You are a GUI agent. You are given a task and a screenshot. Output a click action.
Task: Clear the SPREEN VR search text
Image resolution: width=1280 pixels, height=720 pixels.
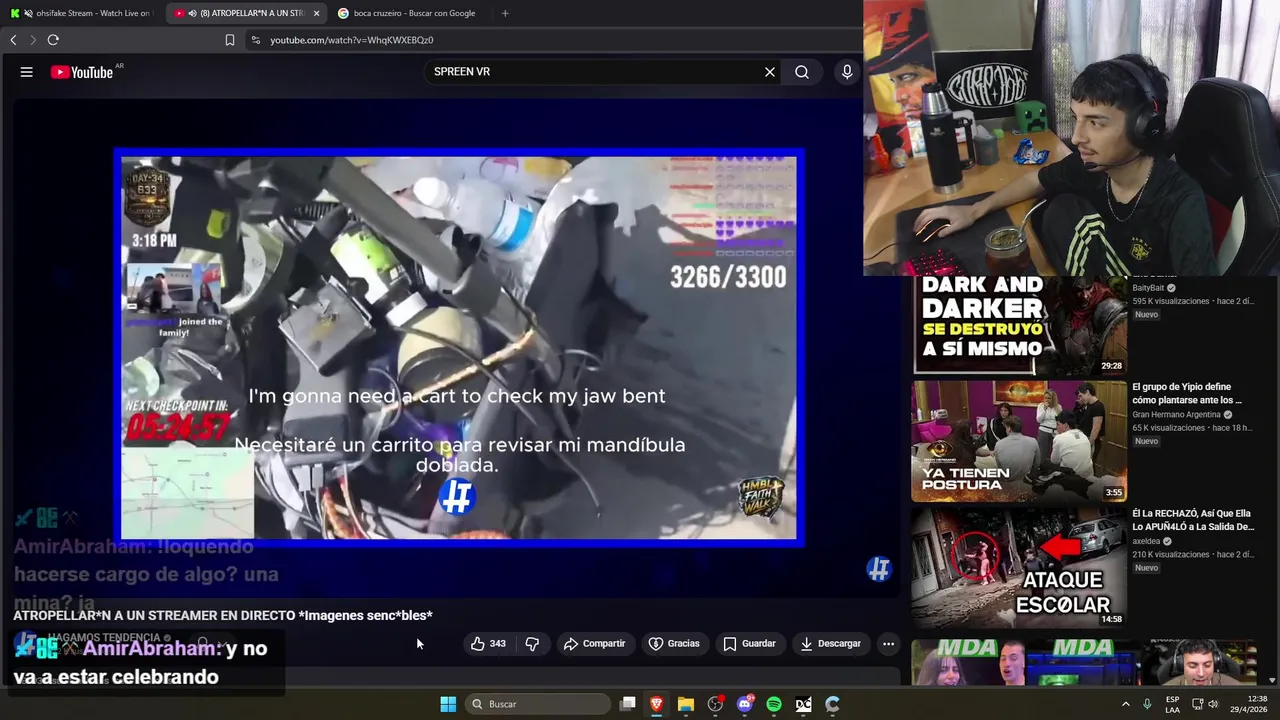(x=770, y=72)
